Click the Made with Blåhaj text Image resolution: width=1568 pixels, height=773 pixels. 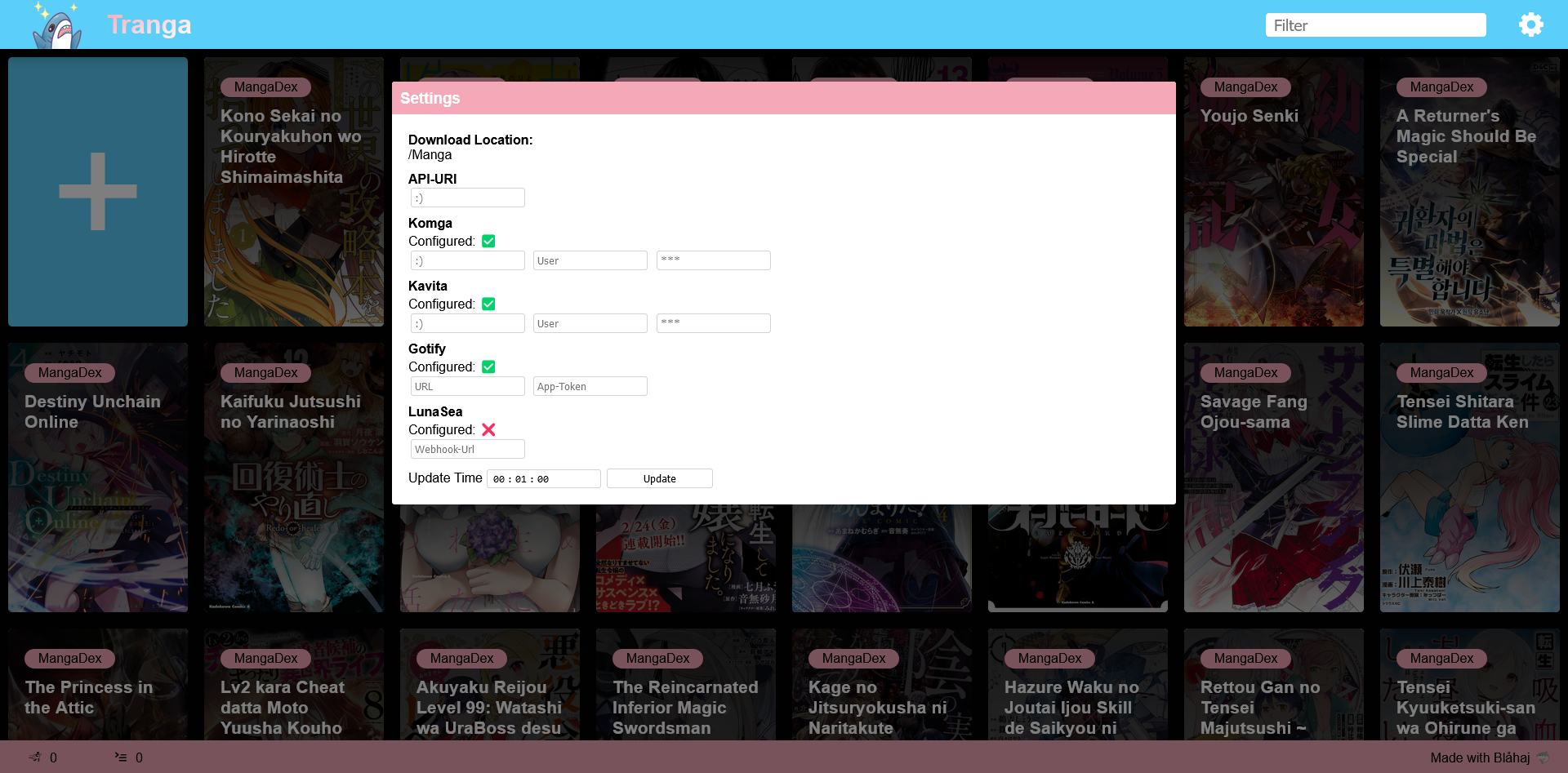pos(1480,757)
